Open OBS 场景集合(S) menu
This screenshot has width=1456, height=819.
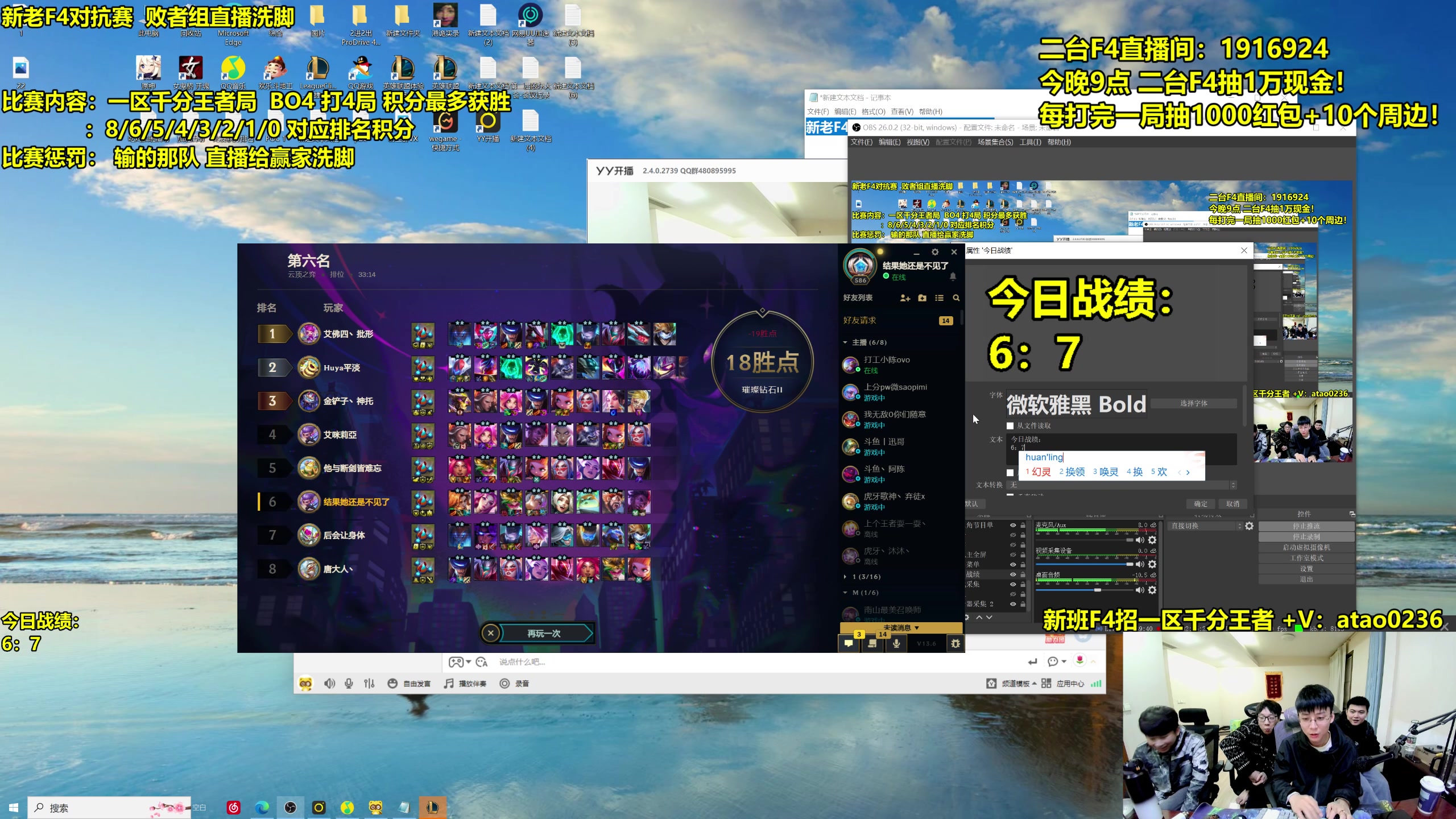(x=995, y=142)
